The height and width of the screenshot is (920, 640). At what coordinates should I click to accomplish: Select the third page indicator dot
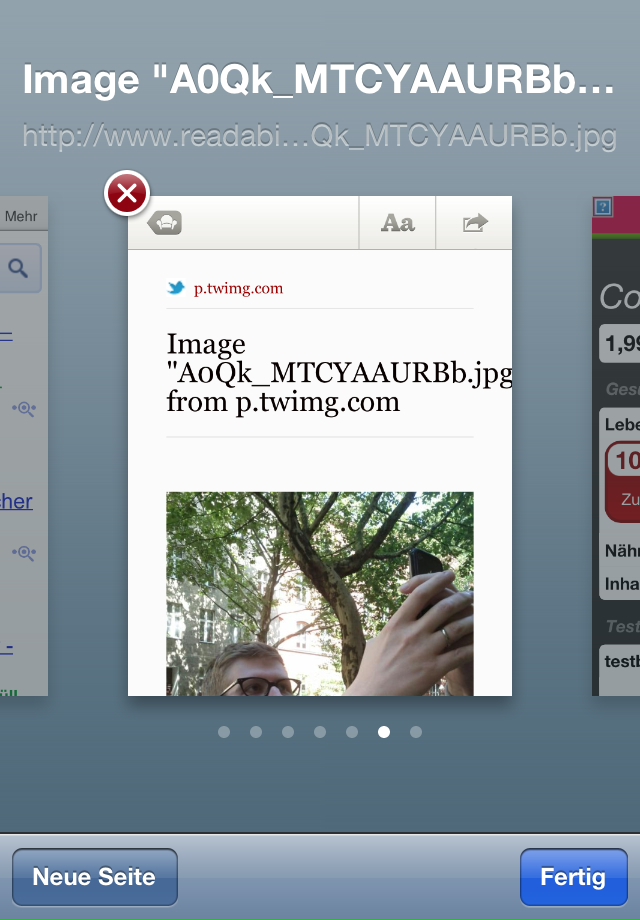click(288, 732)
